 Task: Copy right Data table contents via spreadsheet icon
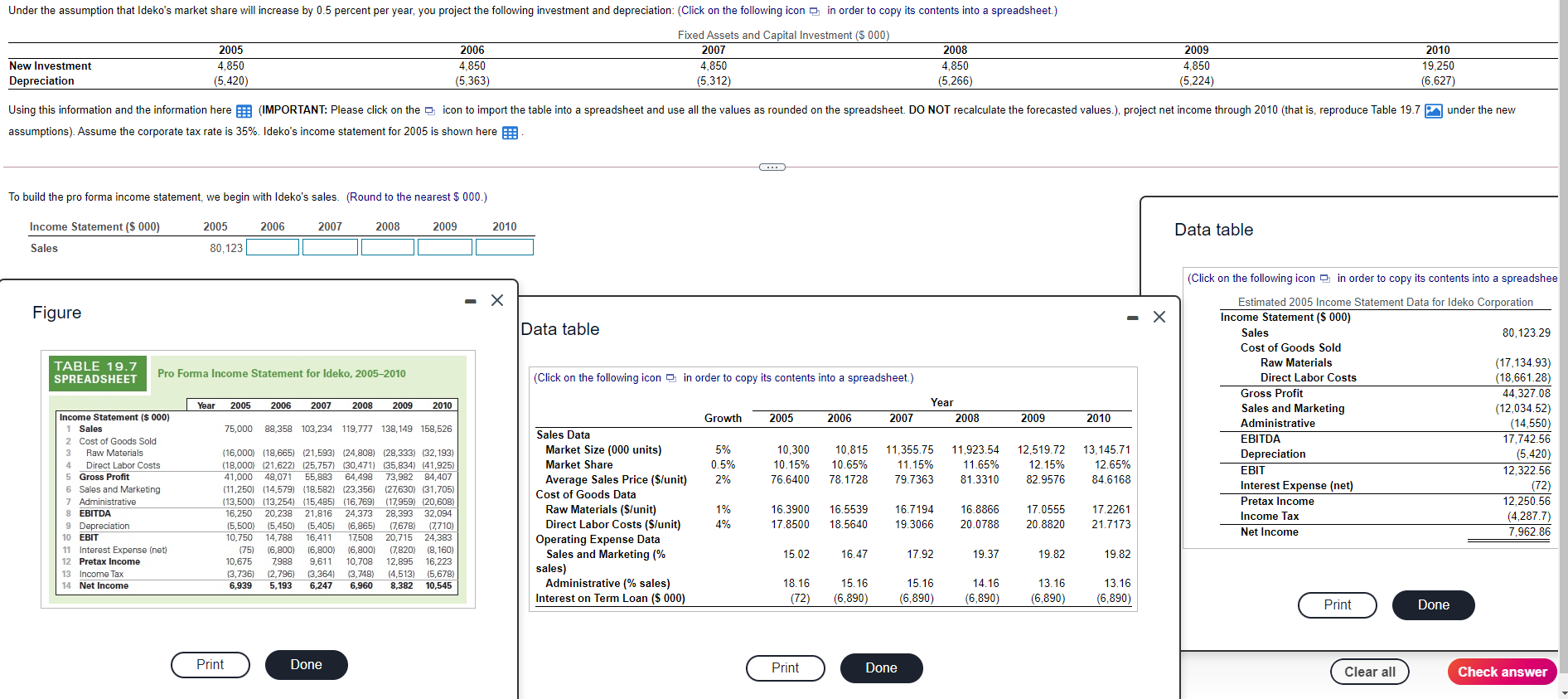coord(1324,279)
